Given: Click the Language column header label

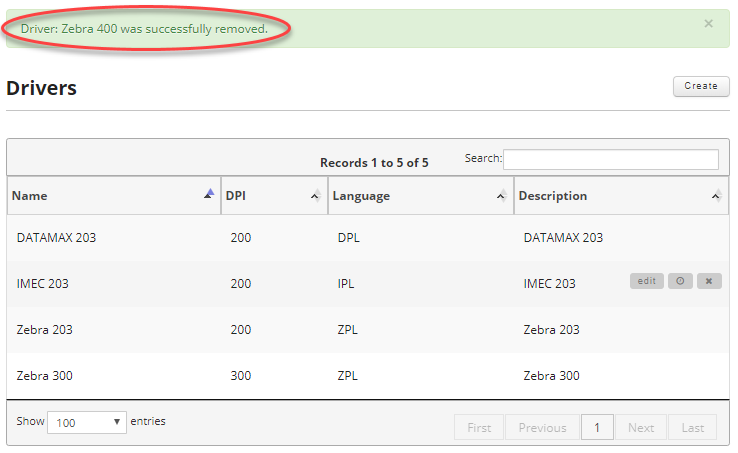Looking at the screenshot, I should click(361, 196).
